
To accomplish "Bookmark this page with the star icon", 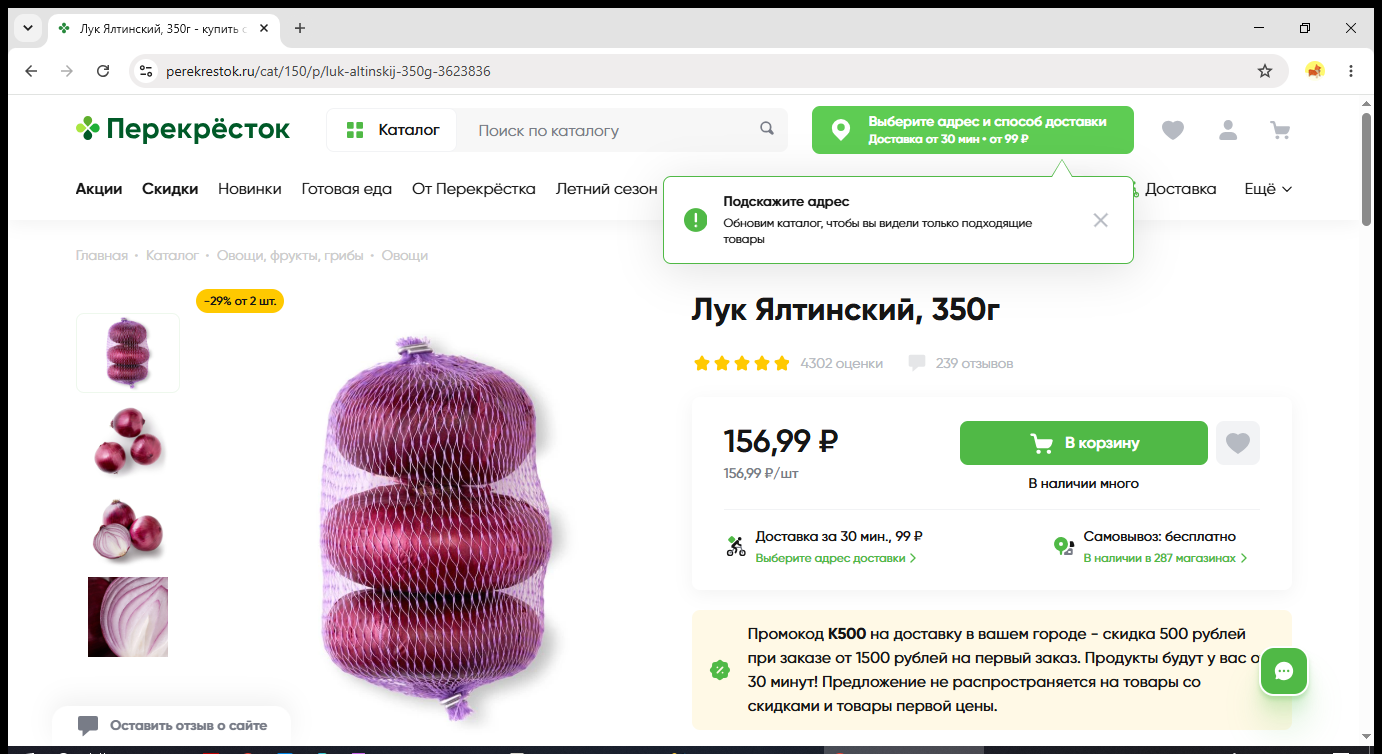I will tap(1265, 71).
